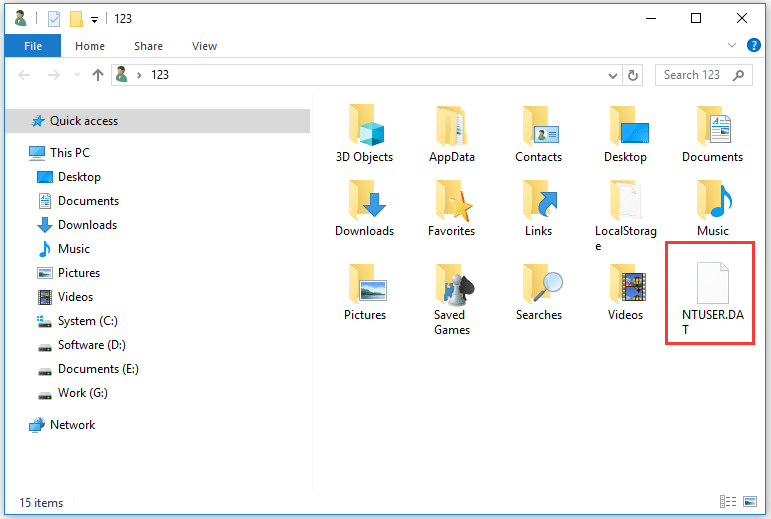The image size is (771, 519).
Task: Switch to large icons view layout
Action: tap(750, 501)
